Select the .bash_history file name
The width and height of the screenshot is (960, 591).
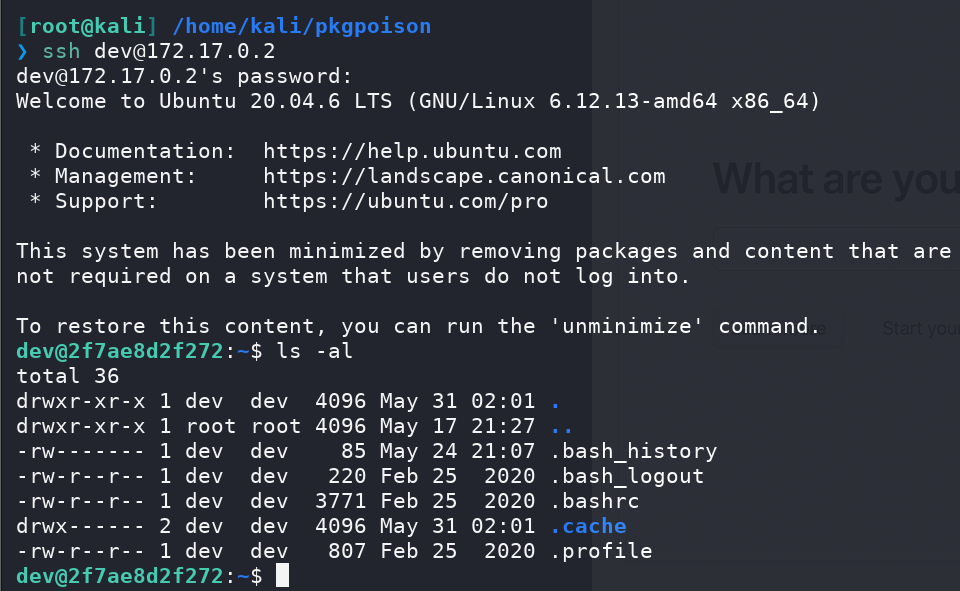click(x=633, y=451)
